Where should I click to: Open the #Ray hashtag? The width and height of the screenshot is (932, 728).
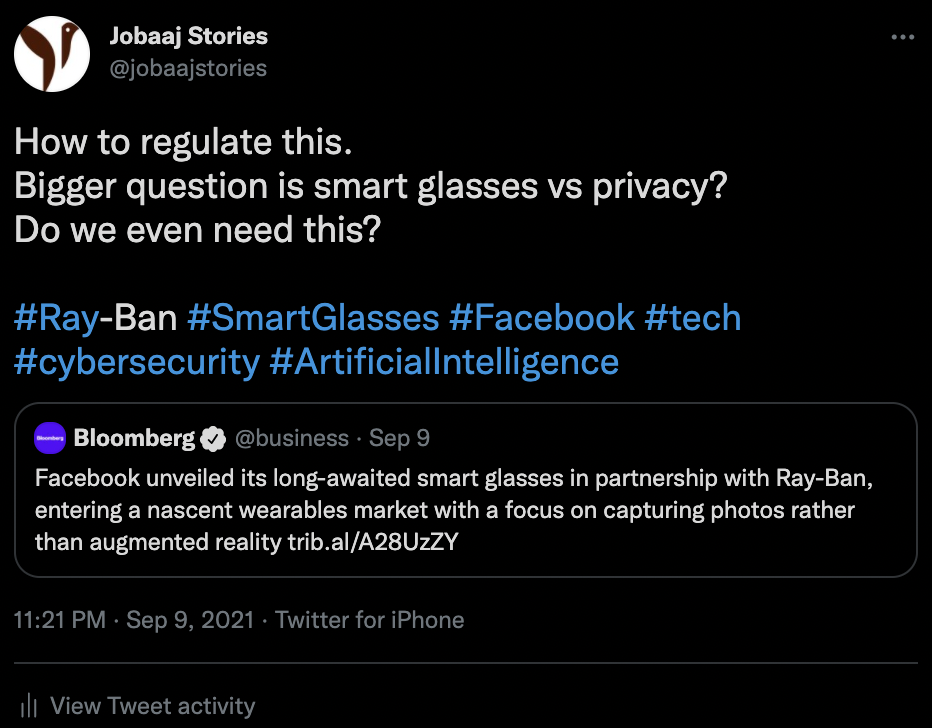point(56,318)
